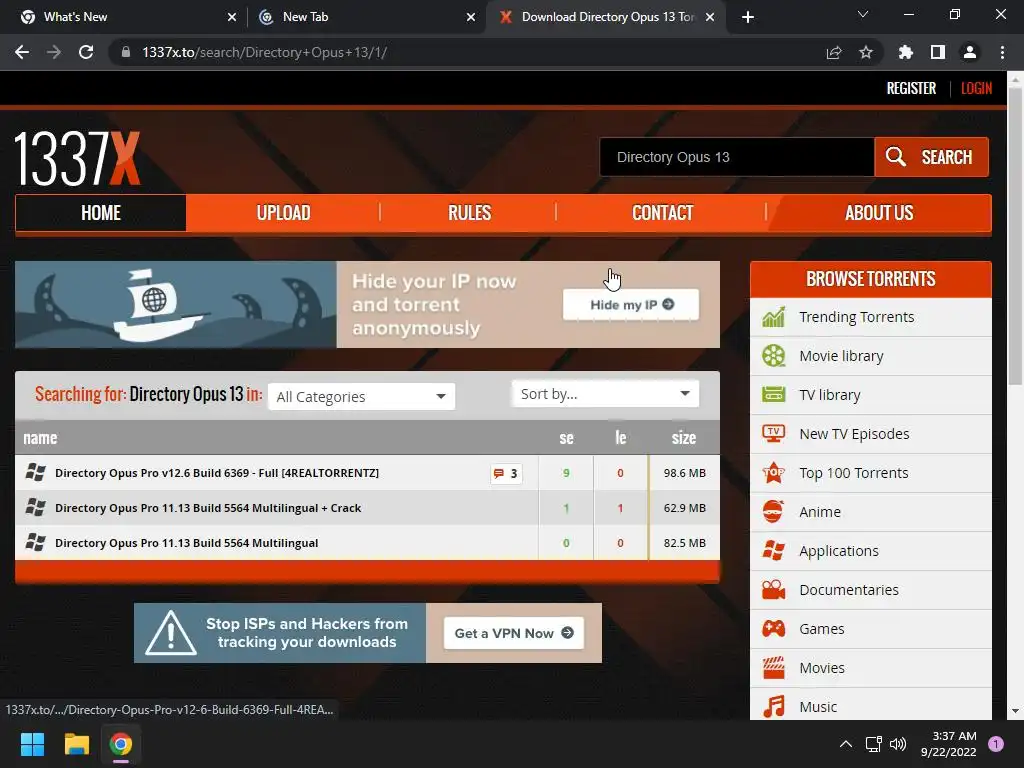
Task: Click the browser address bar URL
Action: tap(264, 52)
